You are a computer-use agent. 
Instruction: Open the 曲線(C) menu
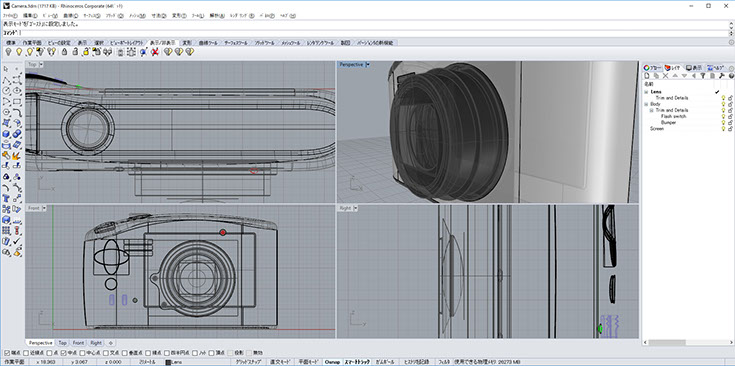[x=70, y=15]
